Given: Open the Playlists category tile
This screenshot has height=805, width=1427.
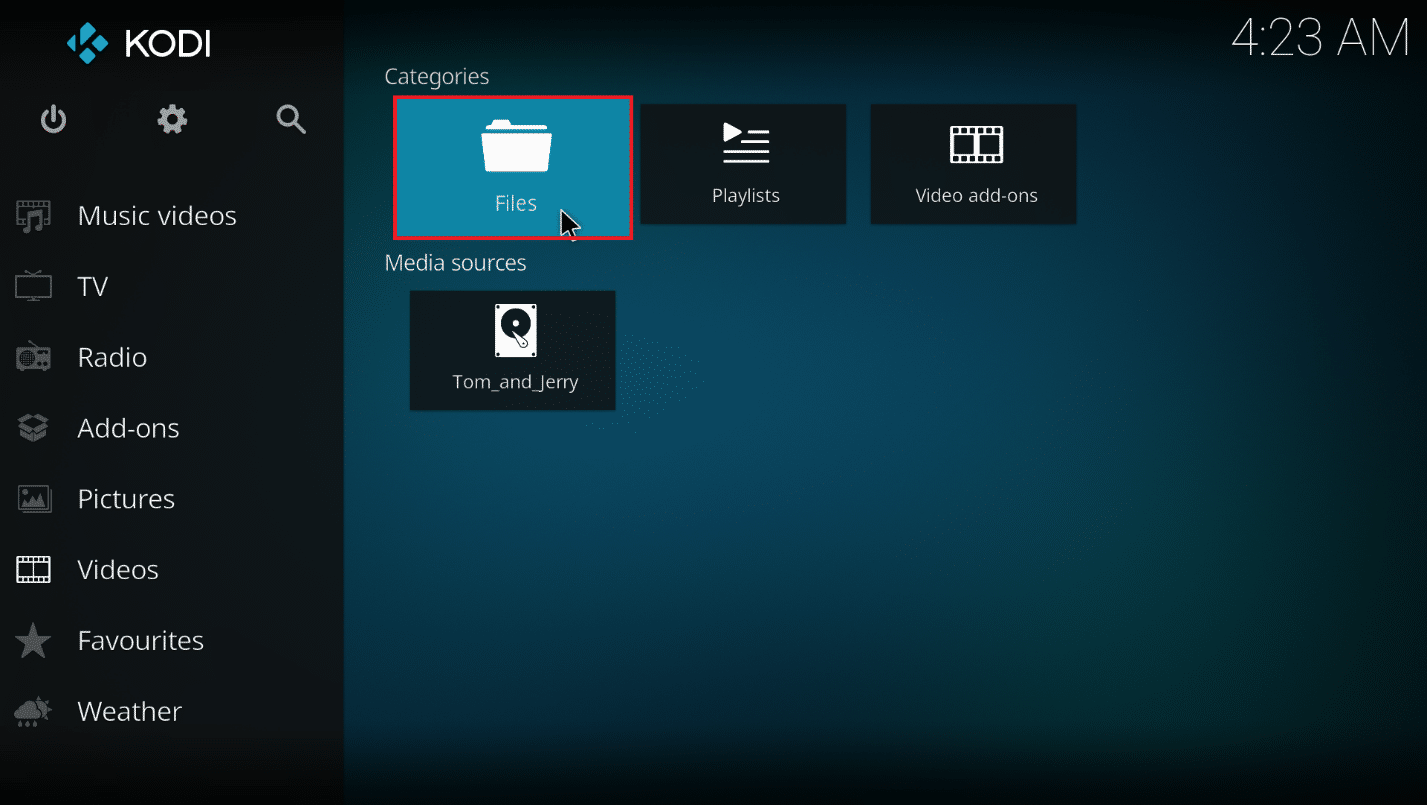Looking at the screenshot, I should pos(743,164).
